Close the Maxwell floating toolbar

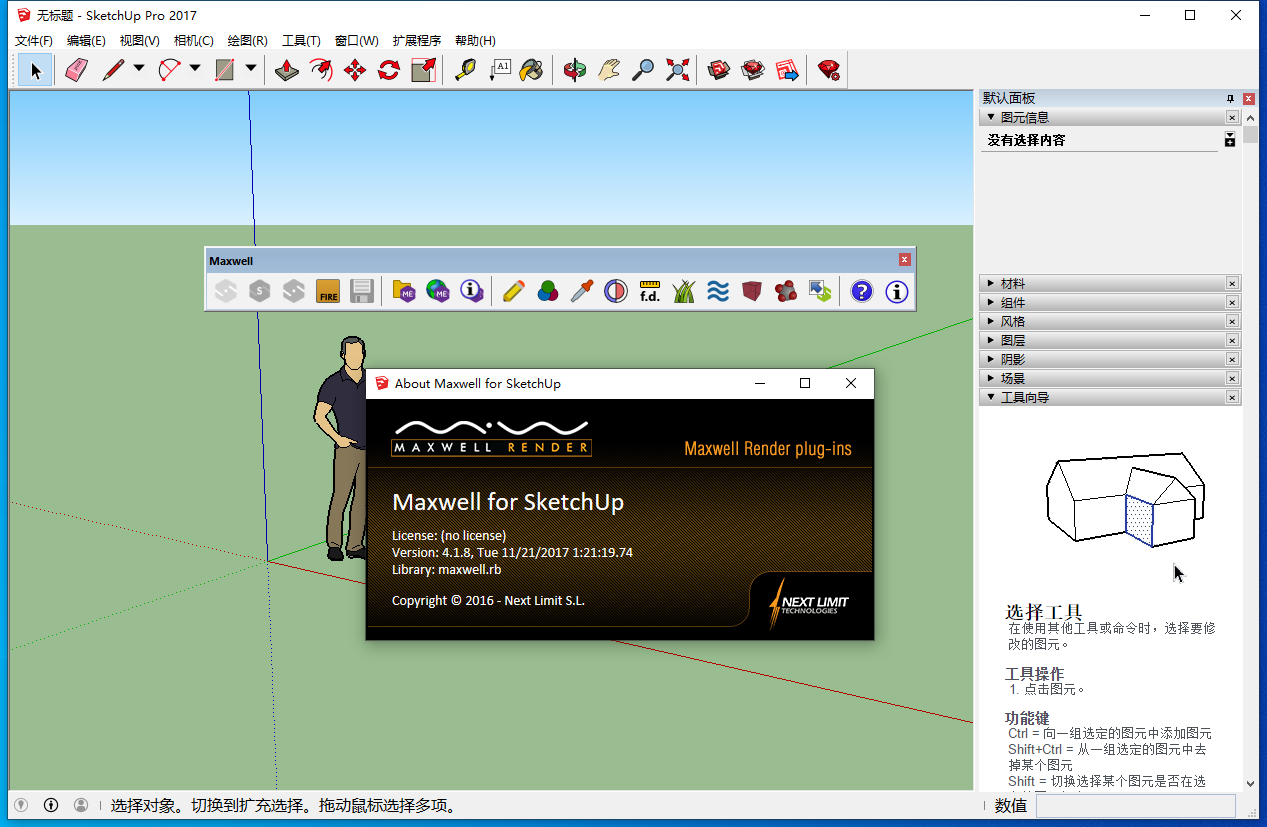(905, 260)
